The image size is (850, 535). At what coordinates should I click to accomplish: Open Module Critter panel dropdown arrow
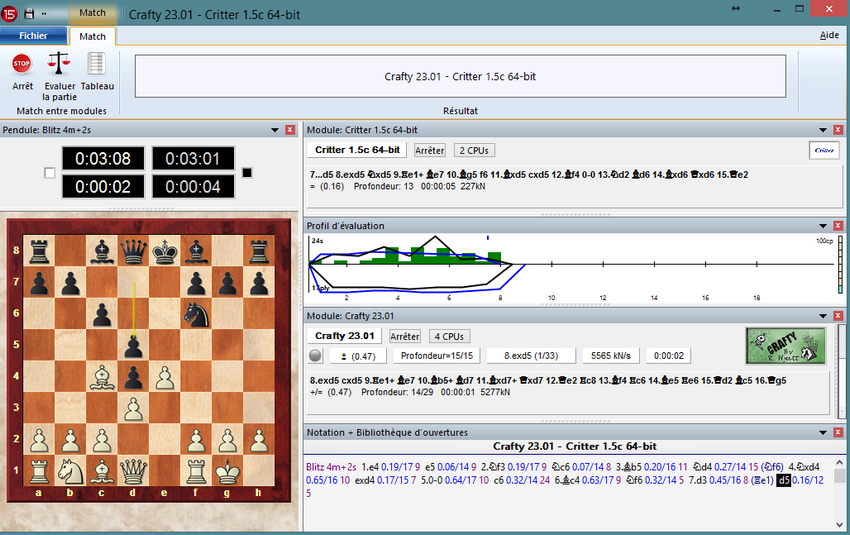[x=823, y=130]
